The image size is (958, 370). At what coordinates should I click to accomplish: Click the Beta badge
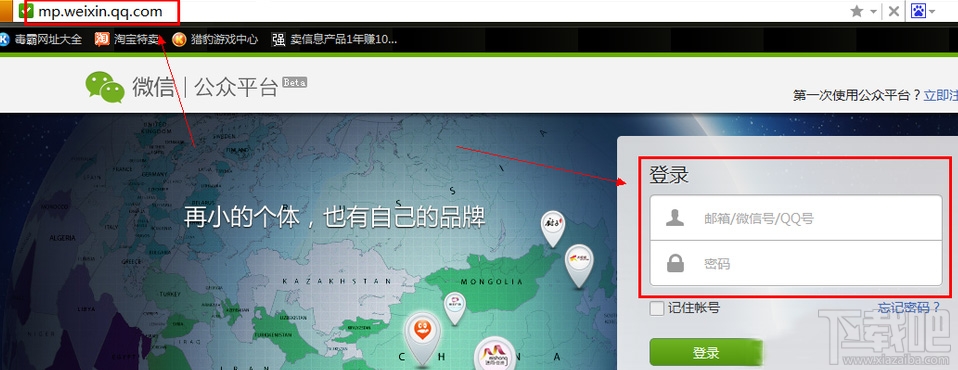click(x=294, y=82)
